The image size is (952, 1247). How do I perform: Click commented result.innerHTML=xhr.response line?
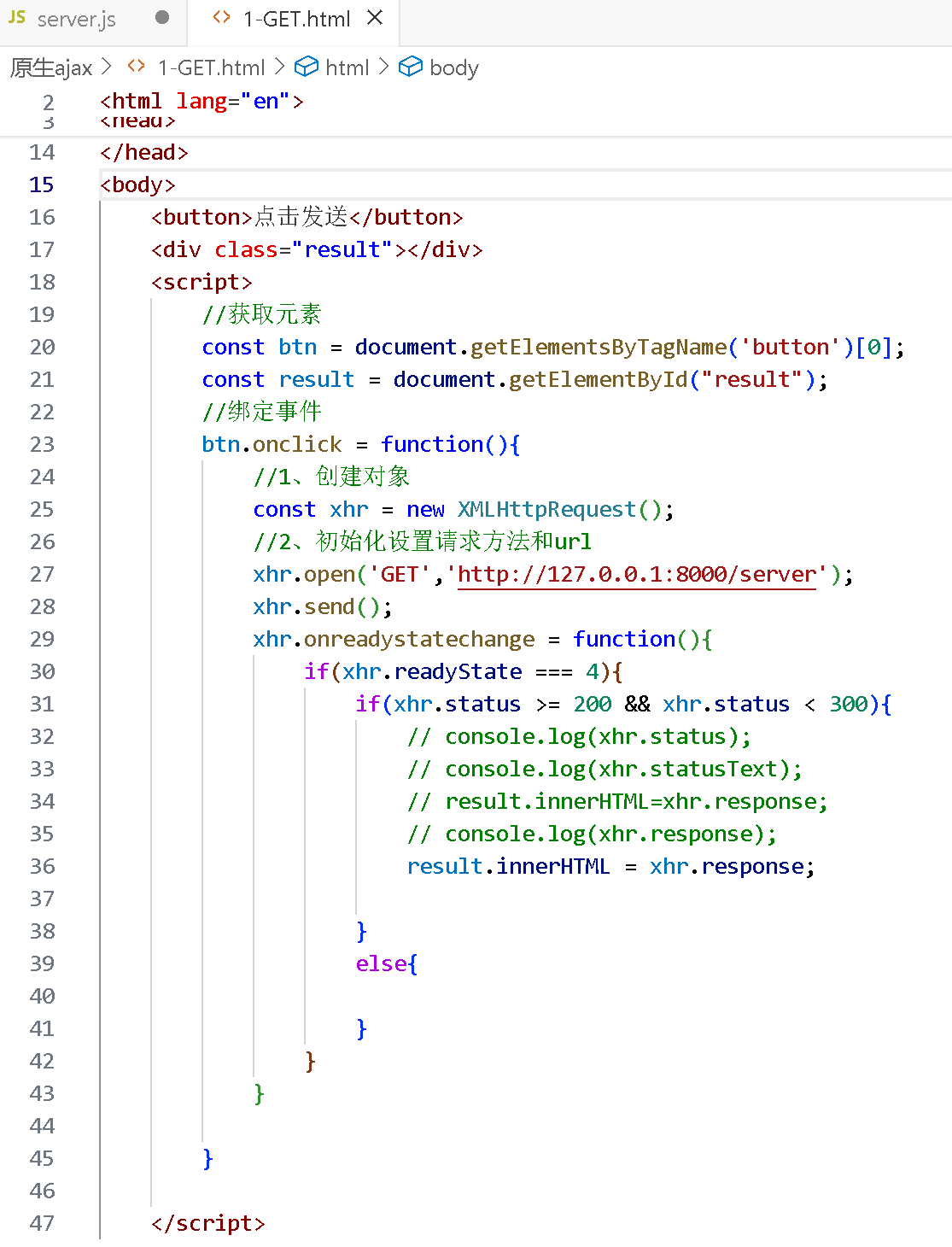click(x=617, y=801)
